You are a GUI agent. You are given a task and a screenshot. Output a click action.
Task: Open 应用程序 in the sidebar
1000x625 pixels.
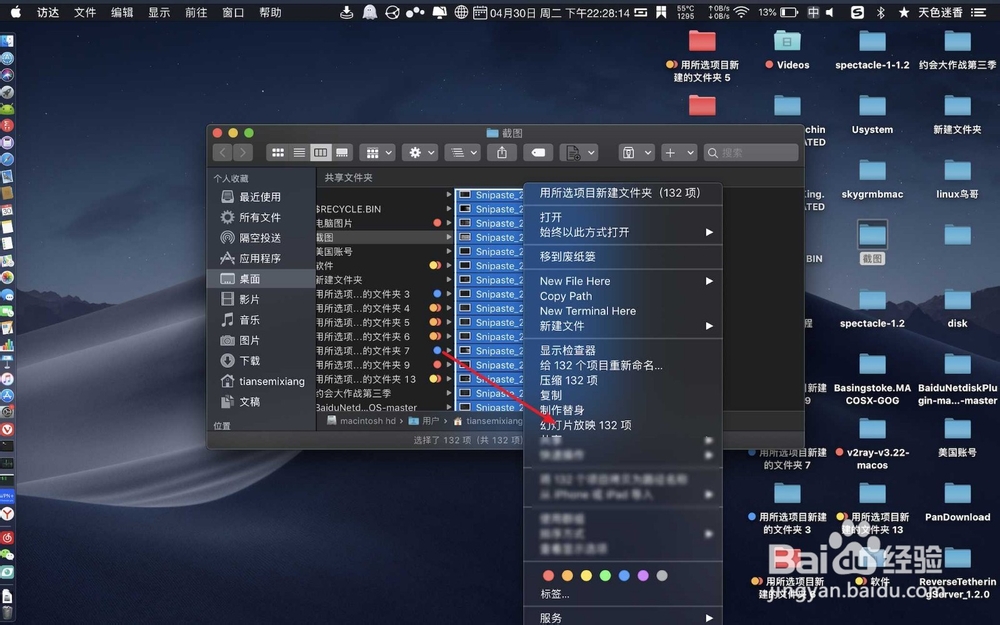coord(261,258)
